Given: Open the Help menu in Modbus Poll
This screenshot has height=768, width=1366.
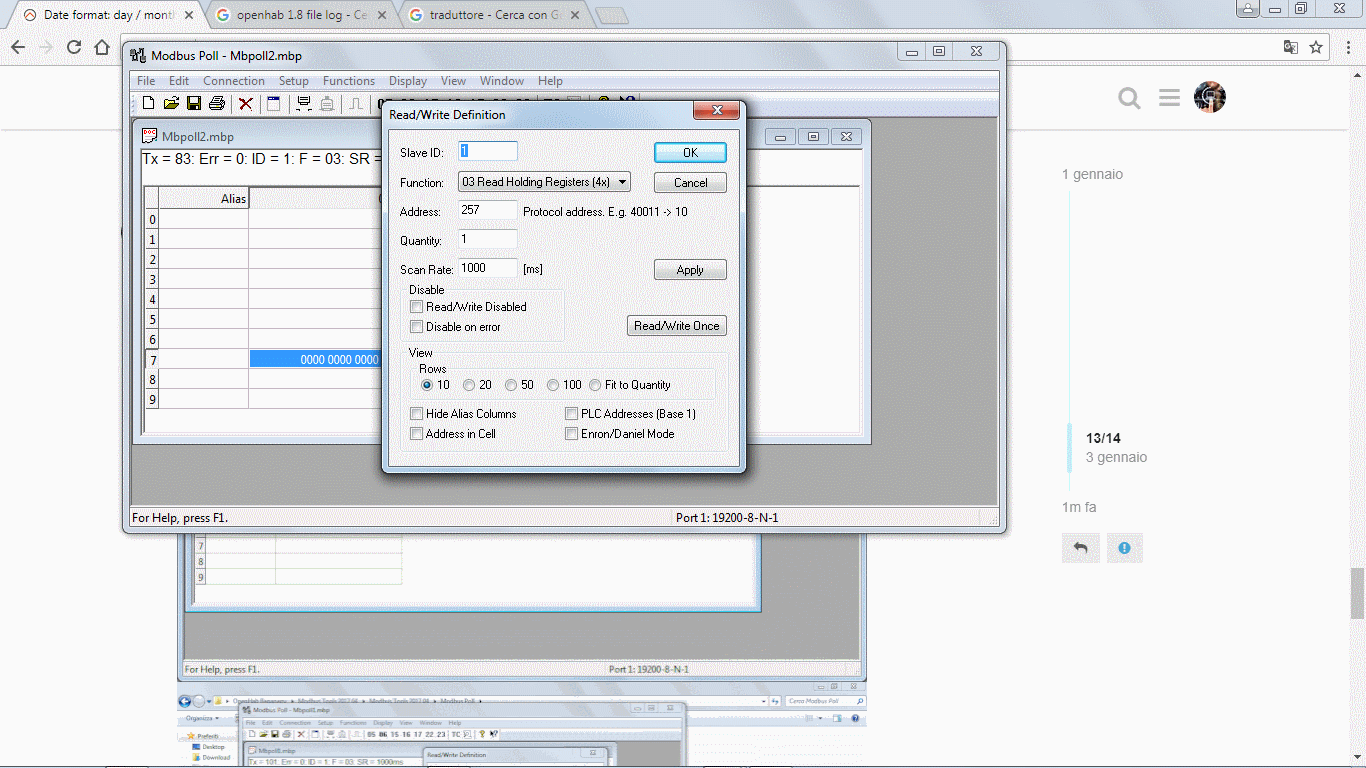Looking at the screenshot, I should click(x=551, y=81).
